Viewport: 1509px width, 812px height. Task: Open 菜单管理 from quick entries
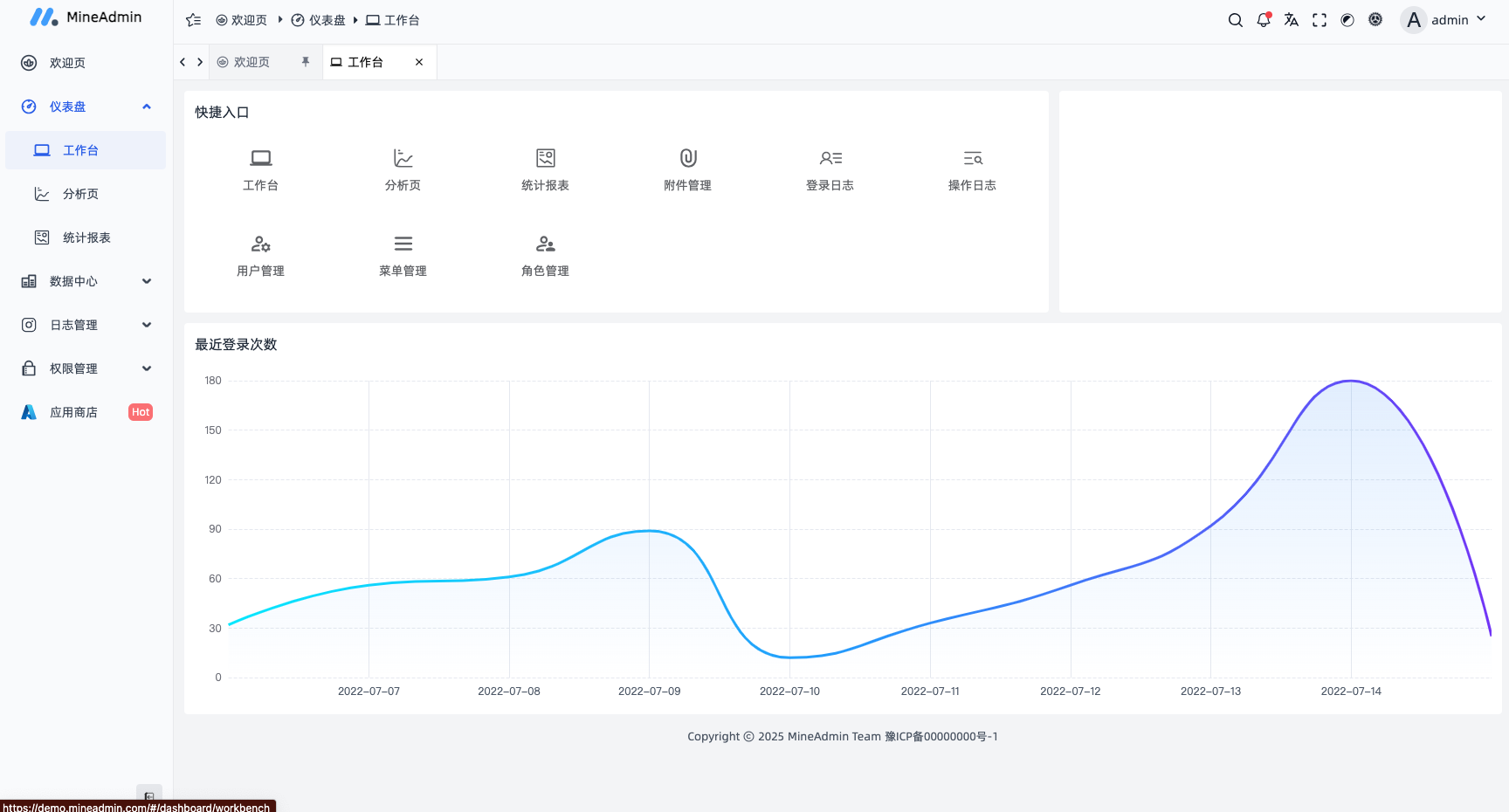pos(403,253)
